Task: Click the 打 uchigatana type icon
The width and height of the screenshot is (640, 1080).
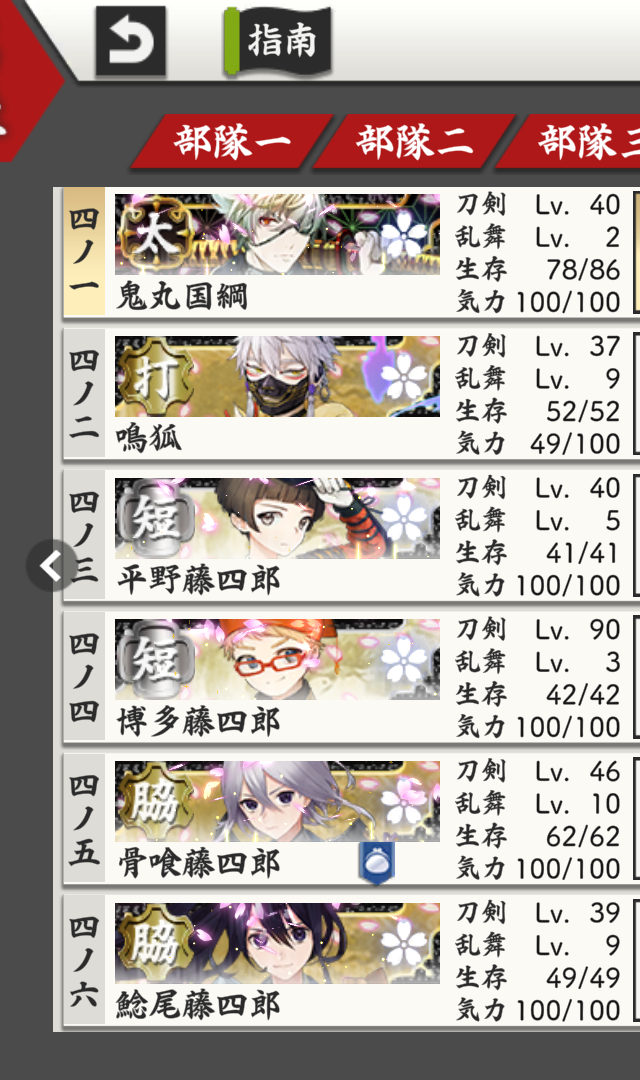Action: click(x=155, y=376)
